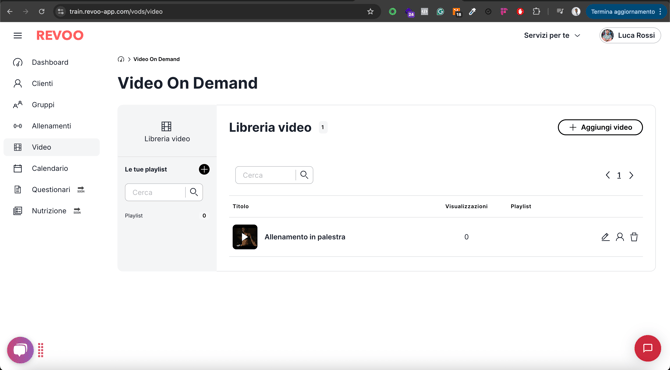Click the Playlist column header
Image resolution: width=670 pixels, height=370 pixels.
(x=521, y=206)
